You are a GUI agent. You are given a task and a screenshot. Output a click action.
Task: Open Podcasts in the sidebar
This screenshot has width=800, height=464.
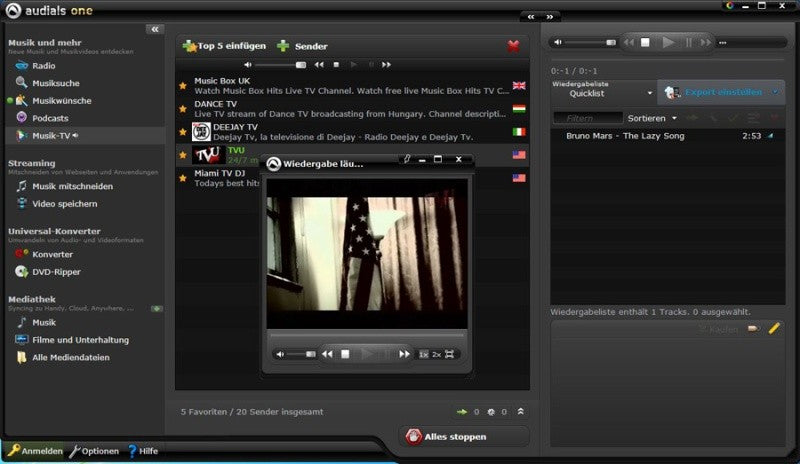(x=49, y=118)
